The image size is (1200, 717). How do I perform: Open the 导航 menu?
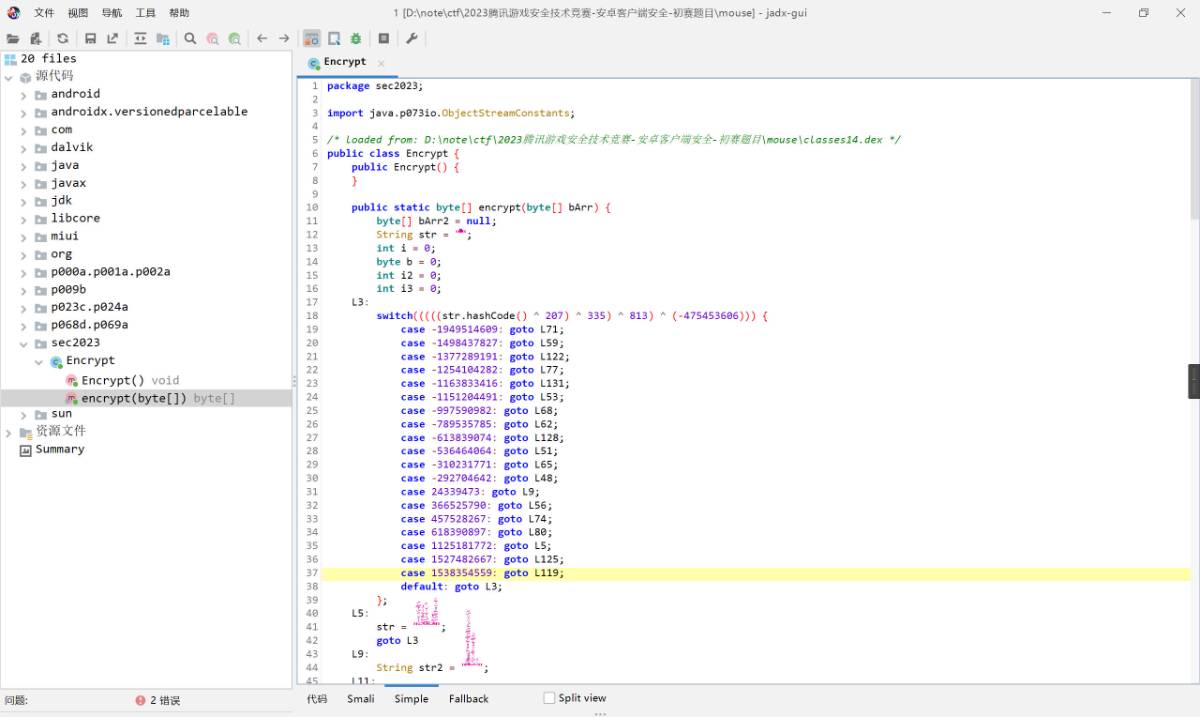(x=112, y=13)
